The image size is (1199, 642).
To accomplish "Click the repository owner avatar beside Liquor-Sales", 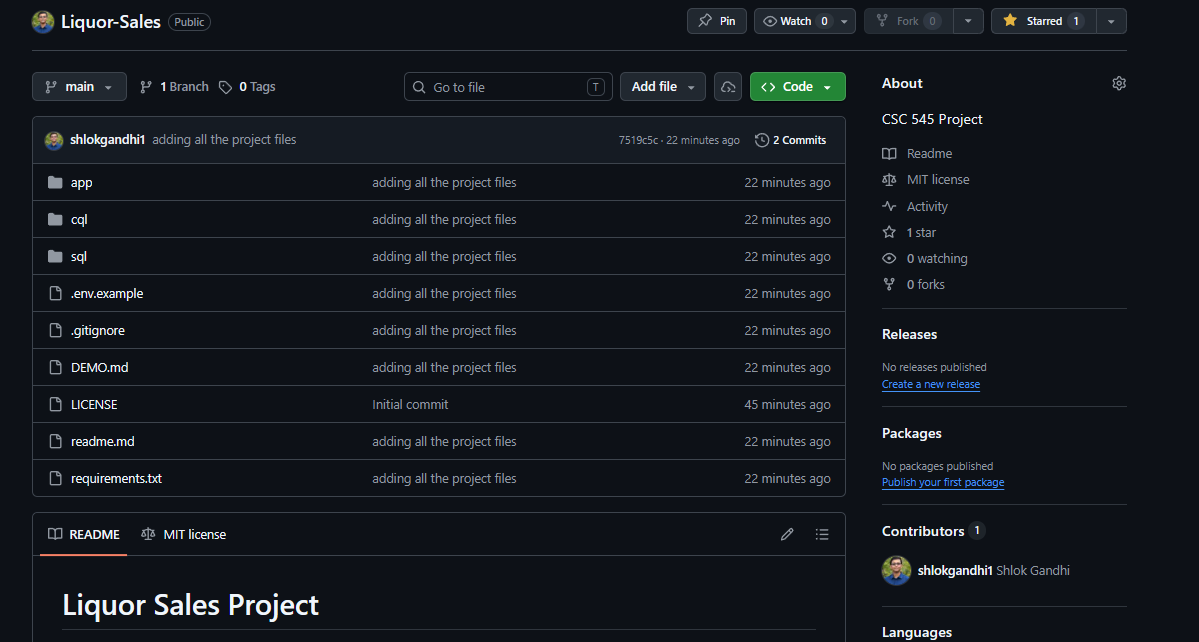I will click(x=43, y=21).
